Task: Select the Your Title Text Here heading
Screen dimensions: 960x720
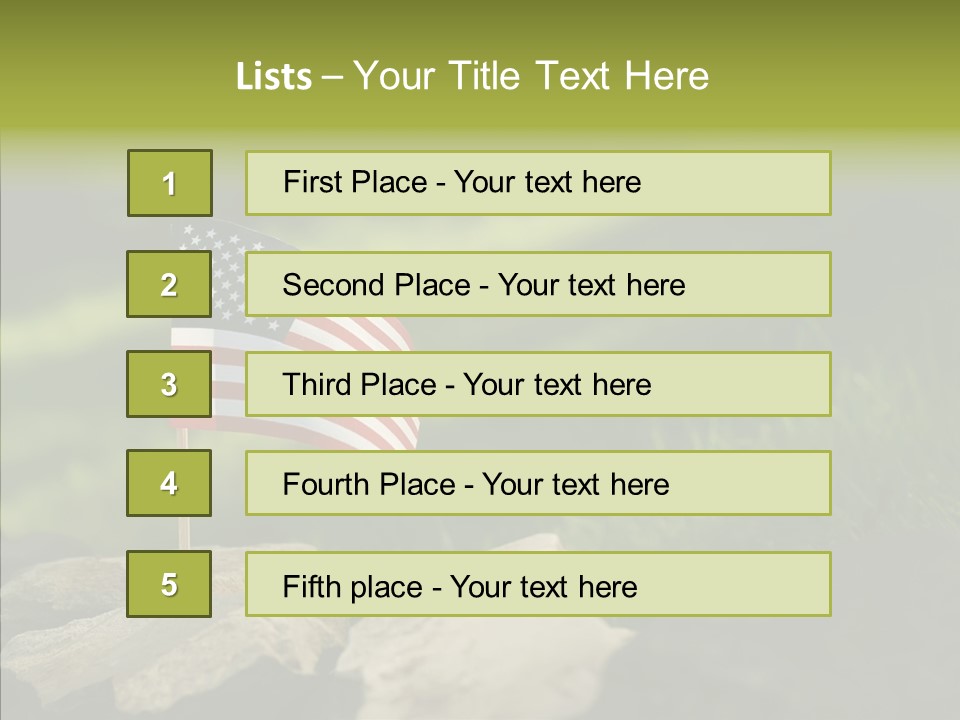Action: 531,76
